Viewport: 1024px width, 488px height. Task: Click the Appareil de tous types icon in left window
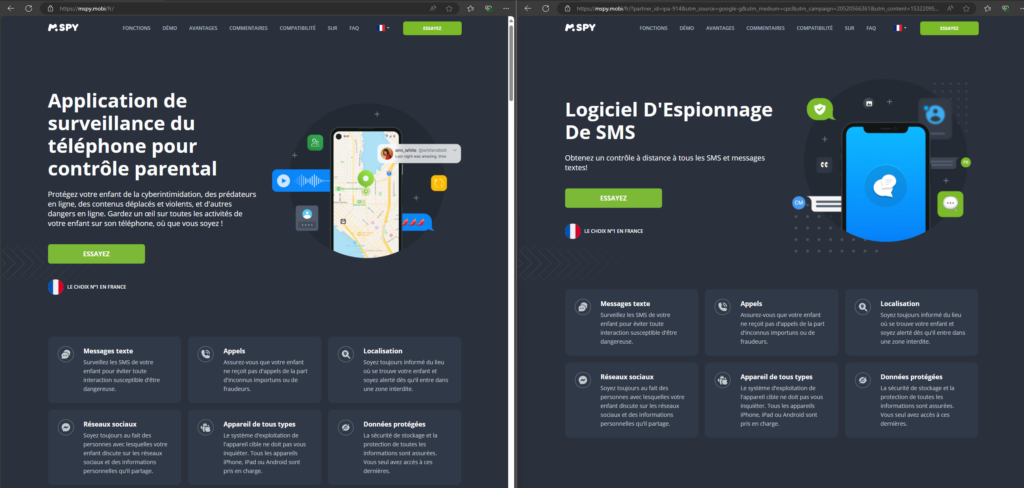tap(205, 427)
